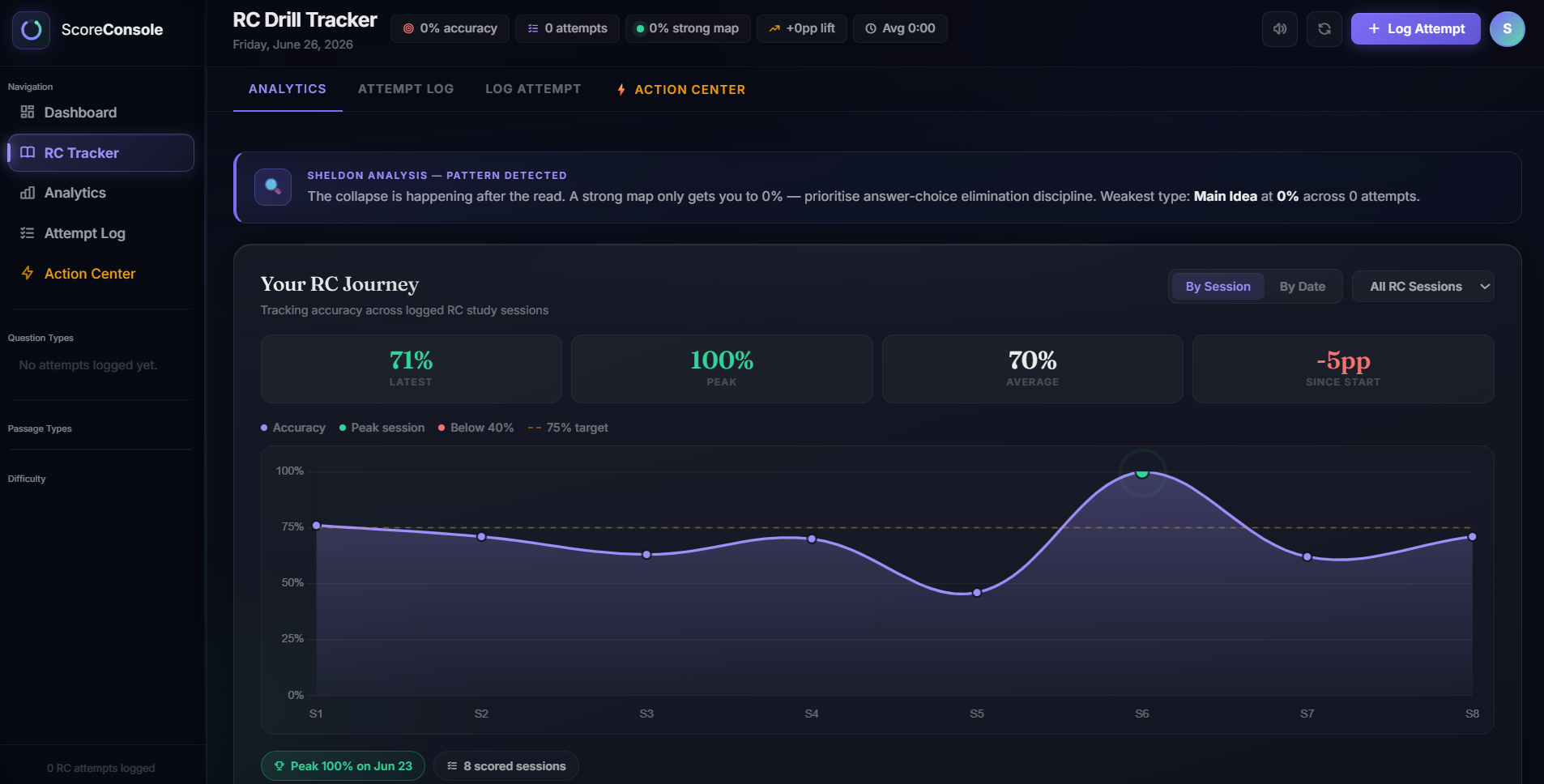Click the Passage Types section label
The height and width of the screenshot is (784, 1544).
40,428
